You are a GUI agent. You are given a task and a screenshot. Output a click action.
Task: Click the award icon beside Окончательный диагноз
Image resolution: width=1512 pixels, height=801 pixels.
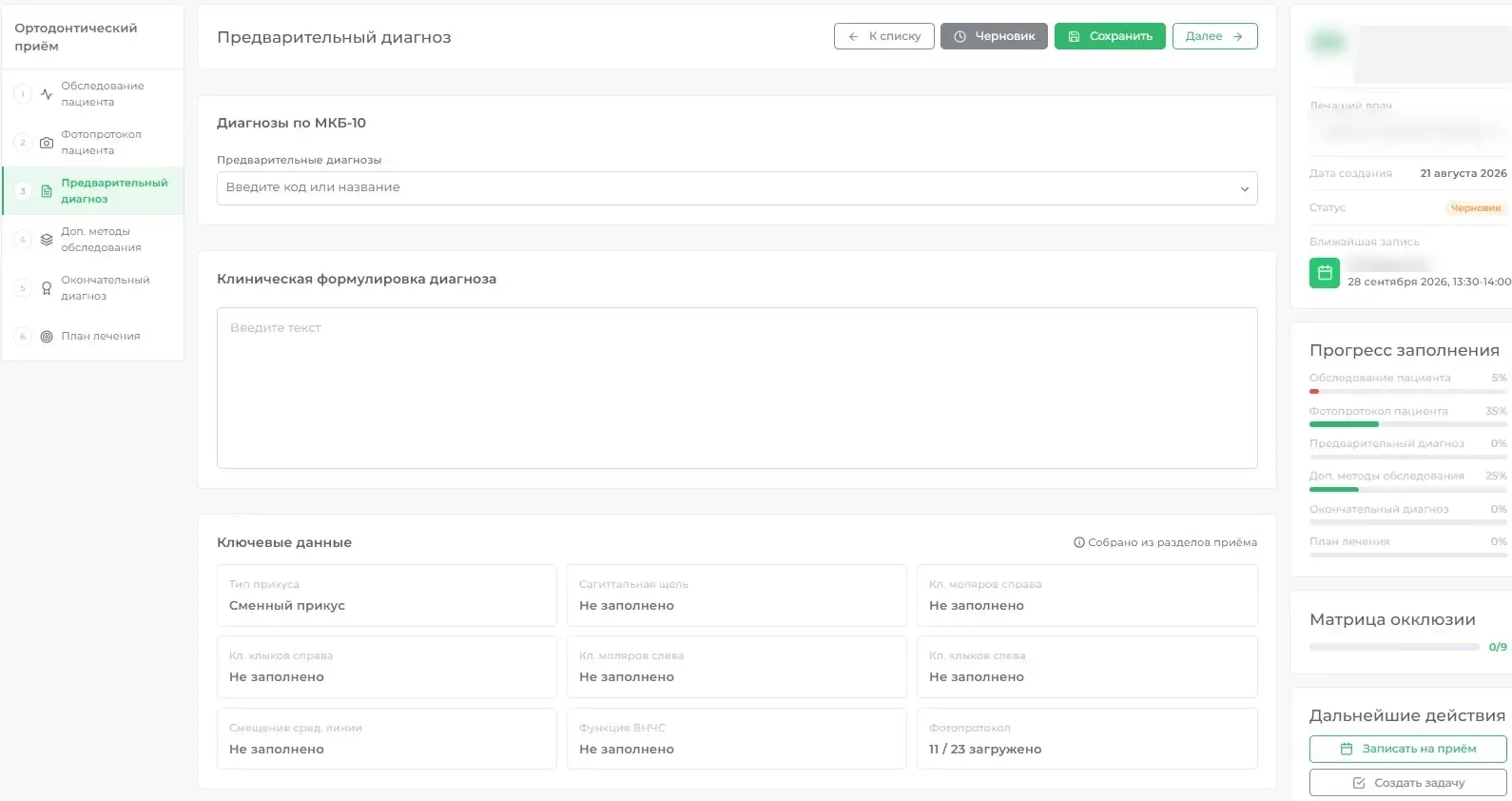point(47,288)
